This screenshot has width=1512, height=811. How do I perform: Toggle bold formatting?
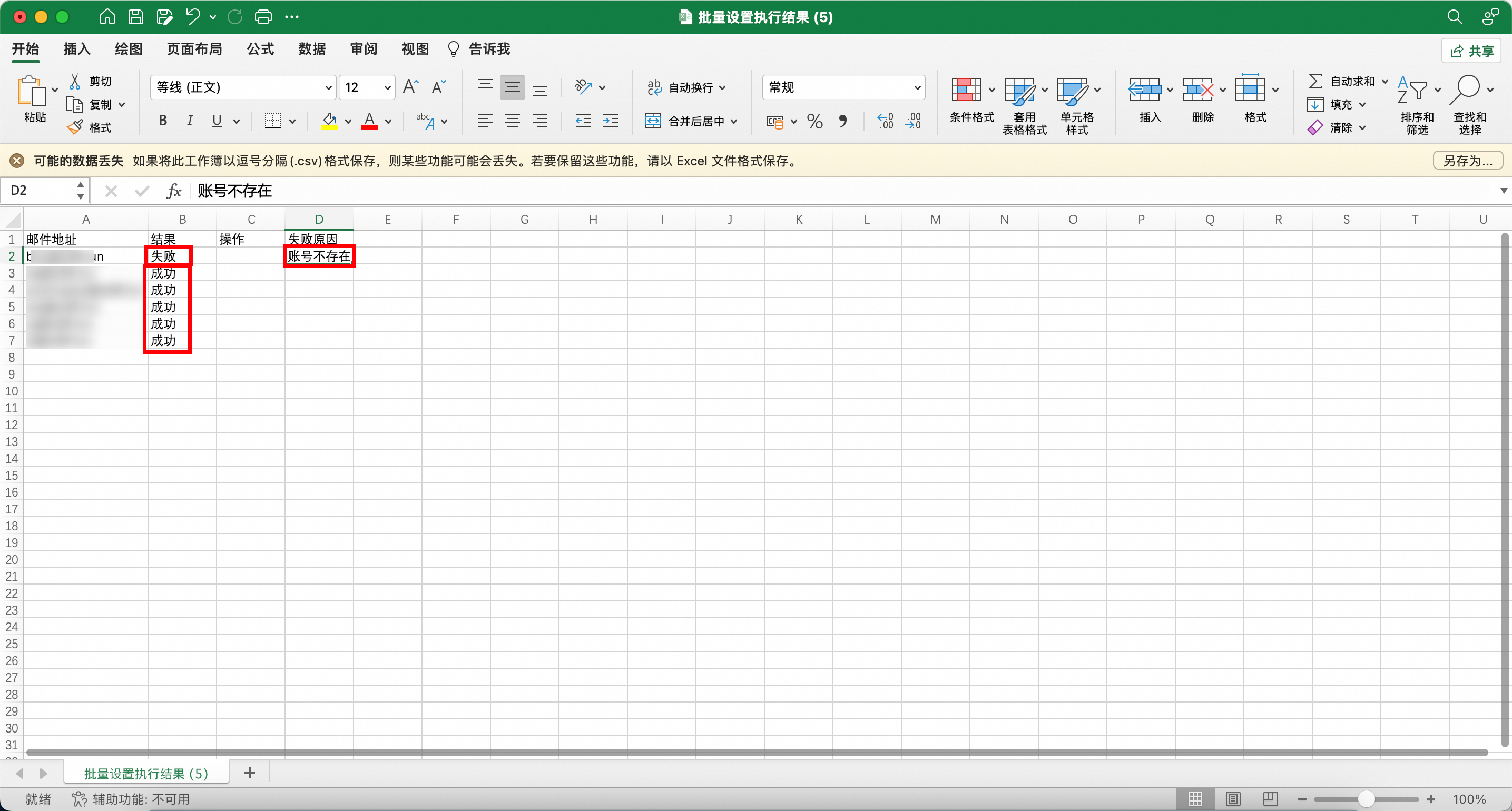(163, 121)
